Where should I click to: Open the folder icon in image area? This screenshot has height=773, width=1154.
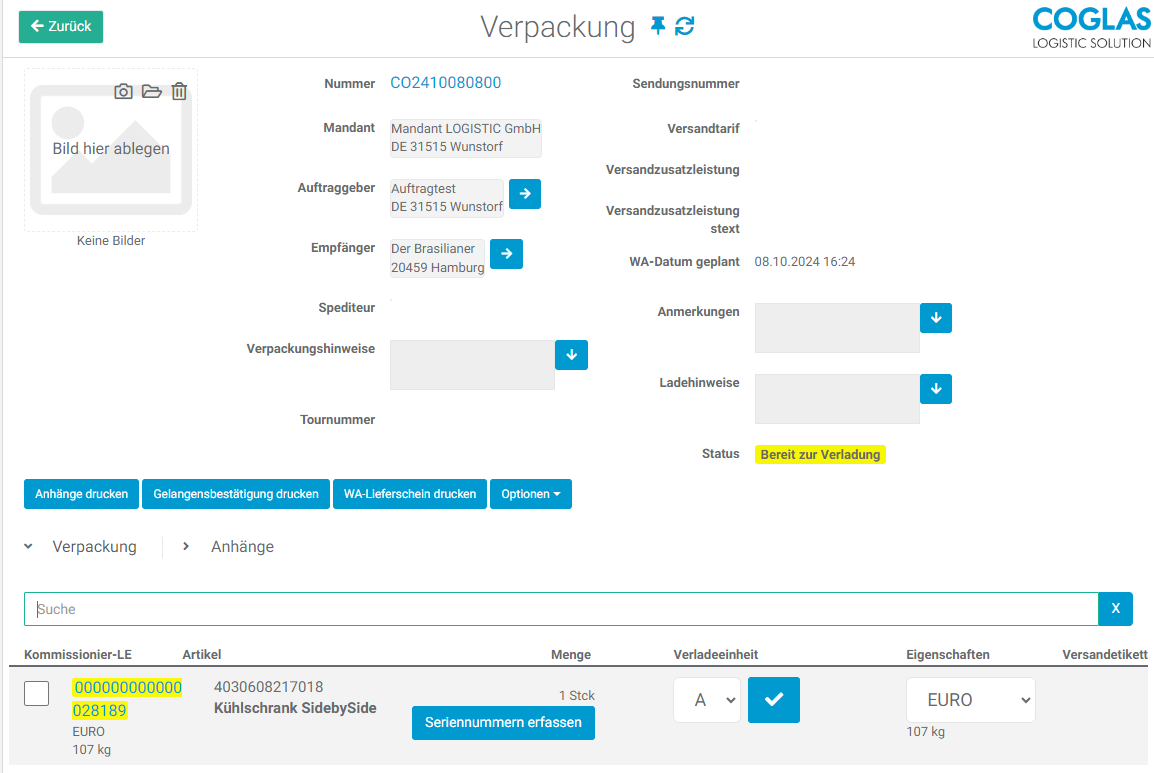151,92
